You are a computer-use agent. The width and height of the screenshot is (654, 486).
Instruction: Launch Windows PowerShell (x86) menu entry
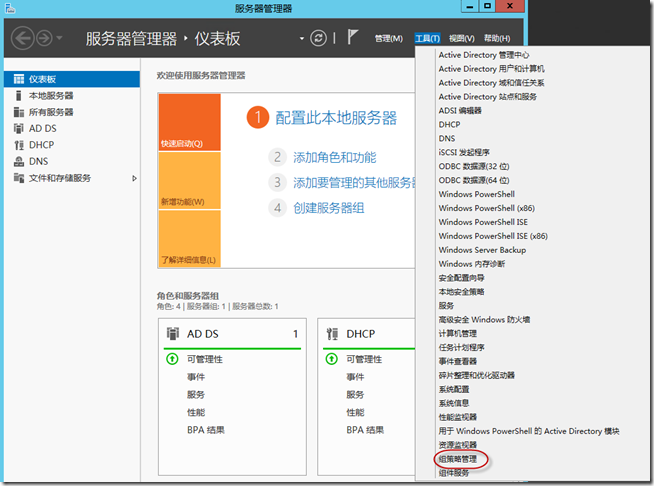coord(486,208)
